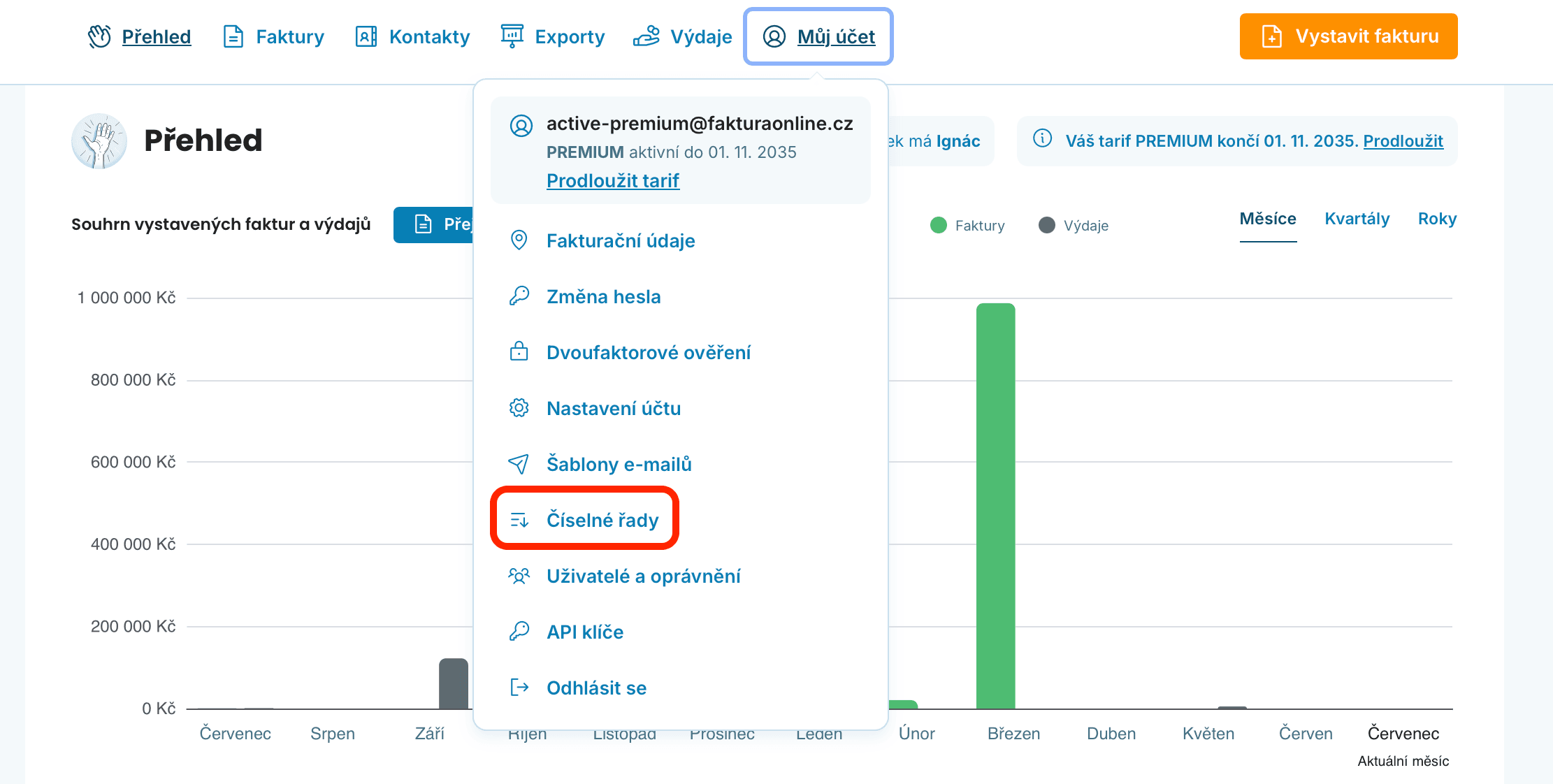
Task: Toggle green Faktury legend dot
Action: click(939, 225)
